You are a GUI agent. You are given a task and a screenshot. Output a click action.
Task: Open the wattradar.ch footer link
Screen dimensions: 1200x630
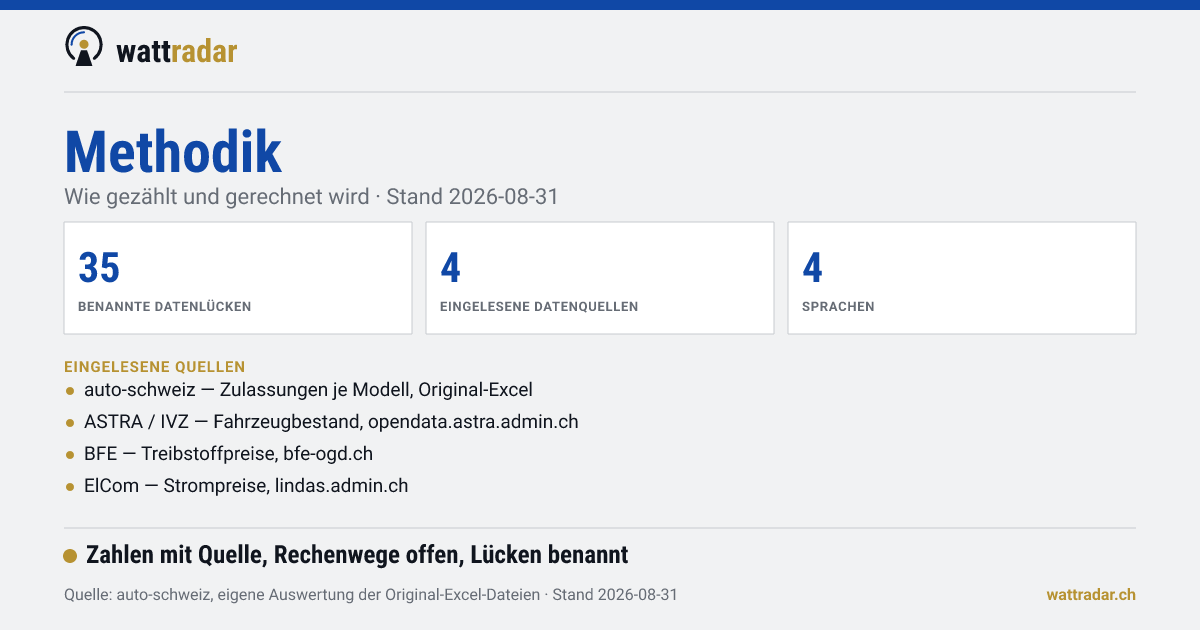(x=1091, y=595)
